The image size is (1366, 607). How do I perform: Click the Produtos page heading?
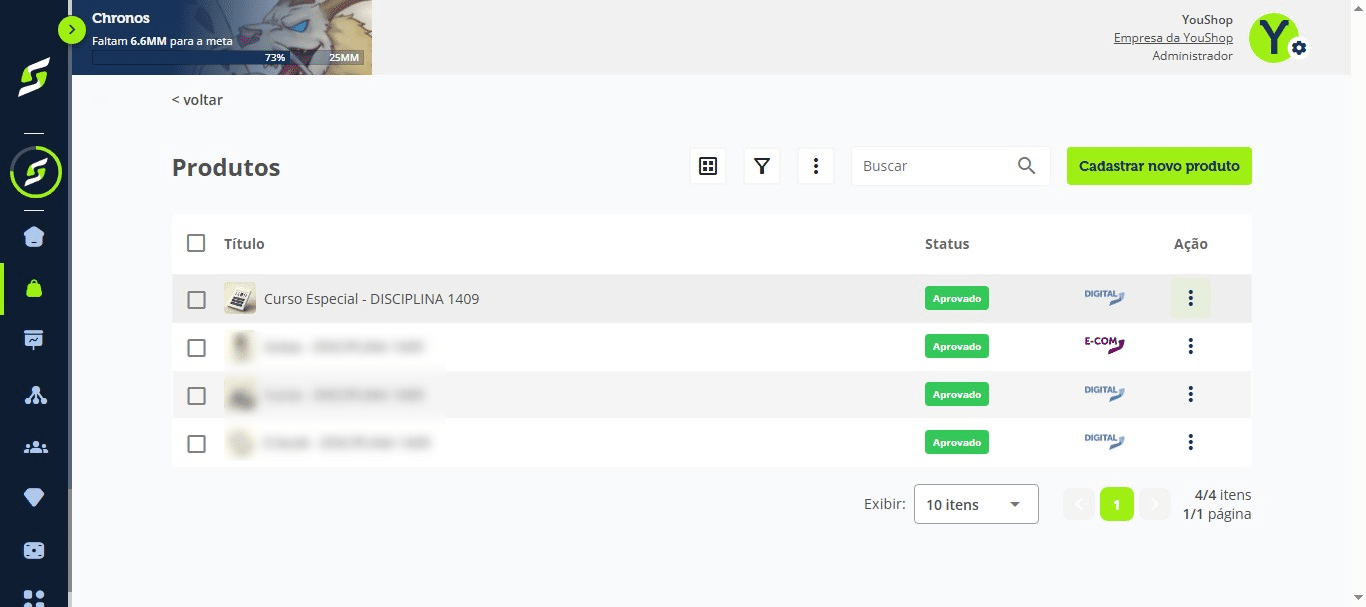(x=226, y=167)
